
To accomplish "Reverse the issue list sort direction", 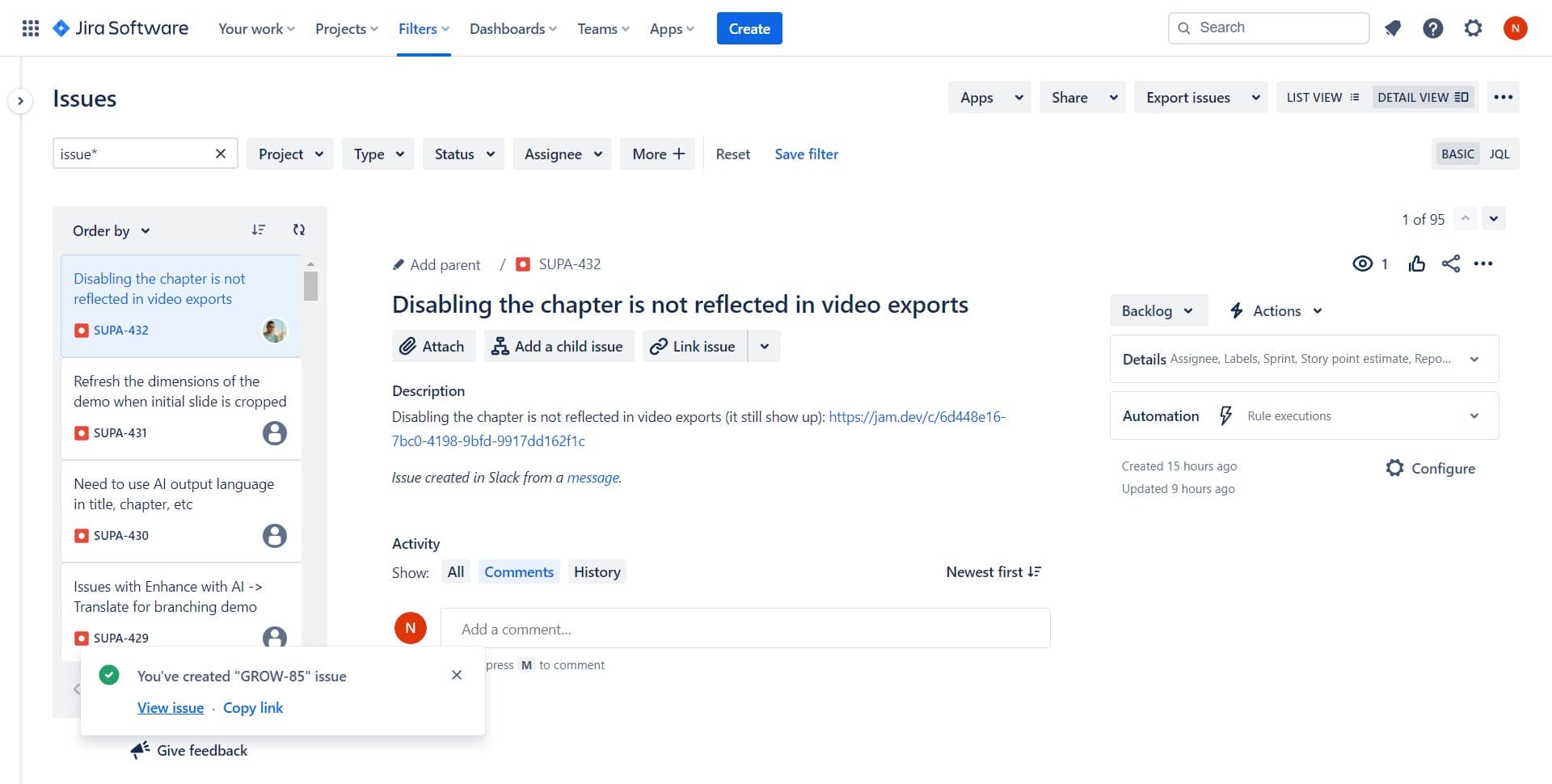I will [x=258, y=230].
